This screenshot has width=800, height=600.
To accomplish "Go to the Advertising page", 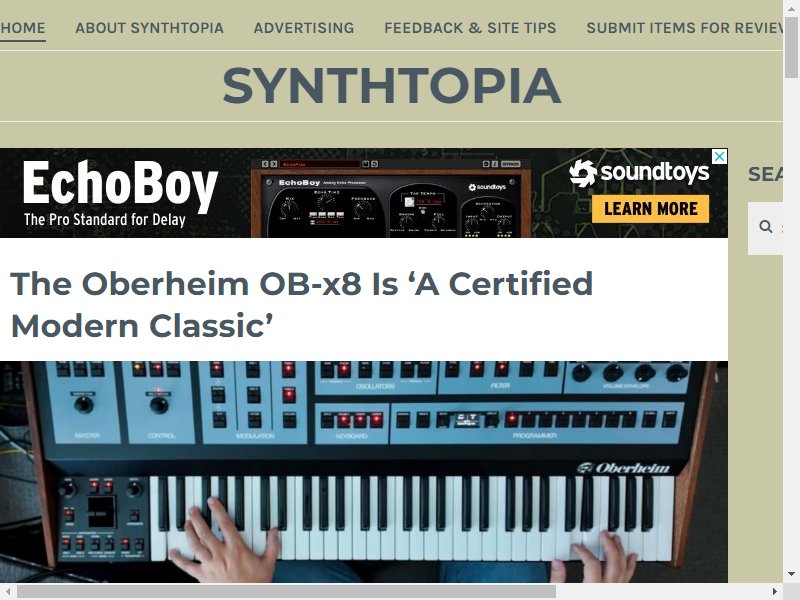I will point(304,28).
